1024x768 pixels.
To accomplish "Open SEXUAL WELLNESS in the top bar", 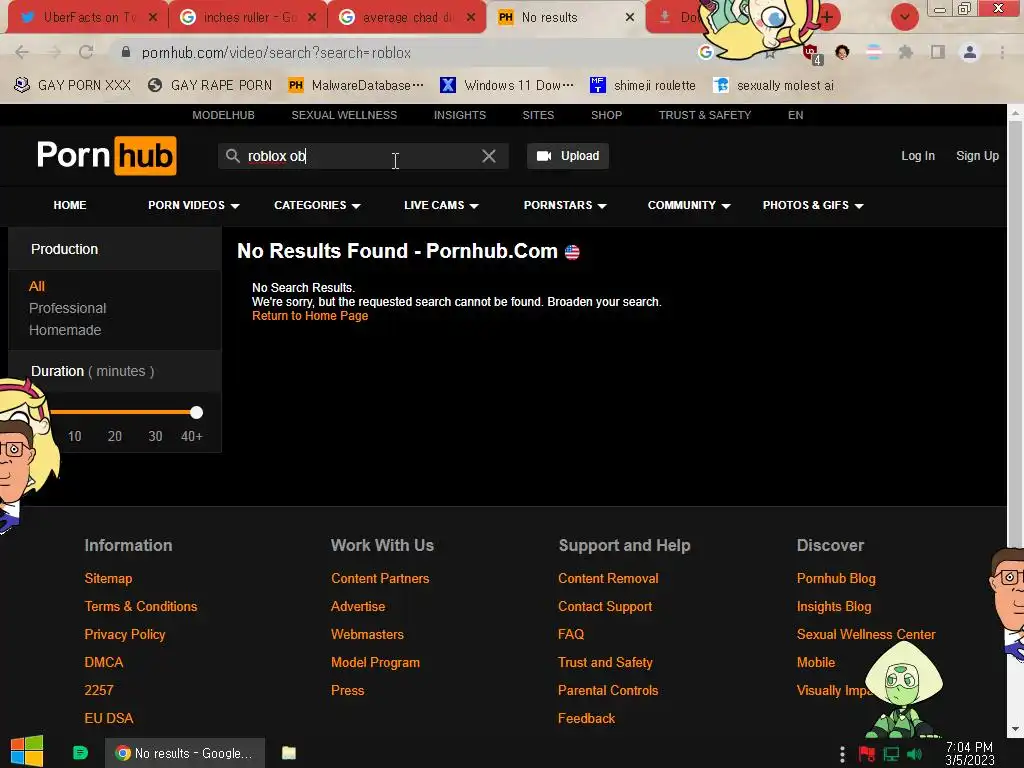I will (x=344, y=115).
